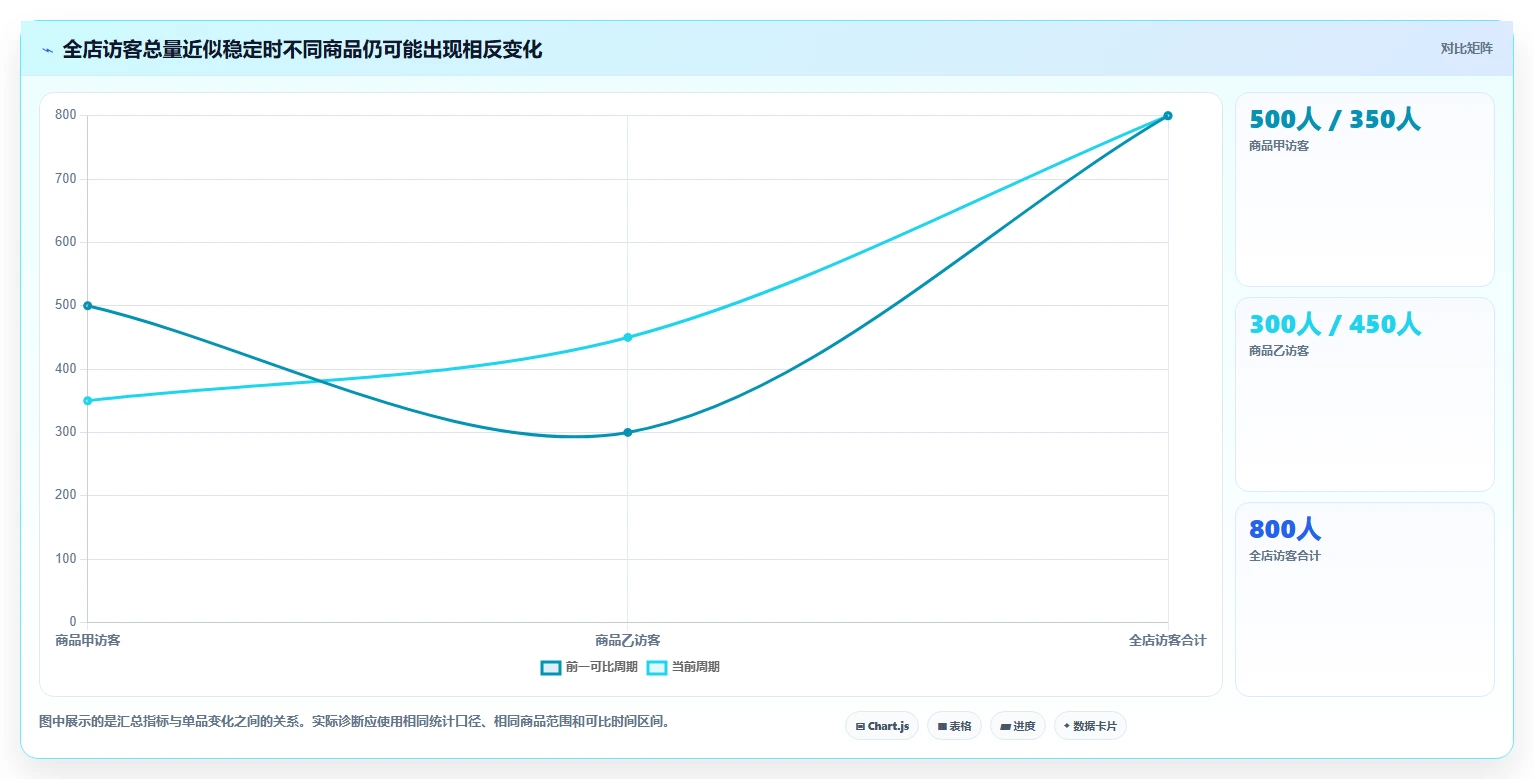Image resolution: width=1534 pixels, height=779 pixels.
Task: Click the 对比矩阵 label in header
Action: (1466, 48)
